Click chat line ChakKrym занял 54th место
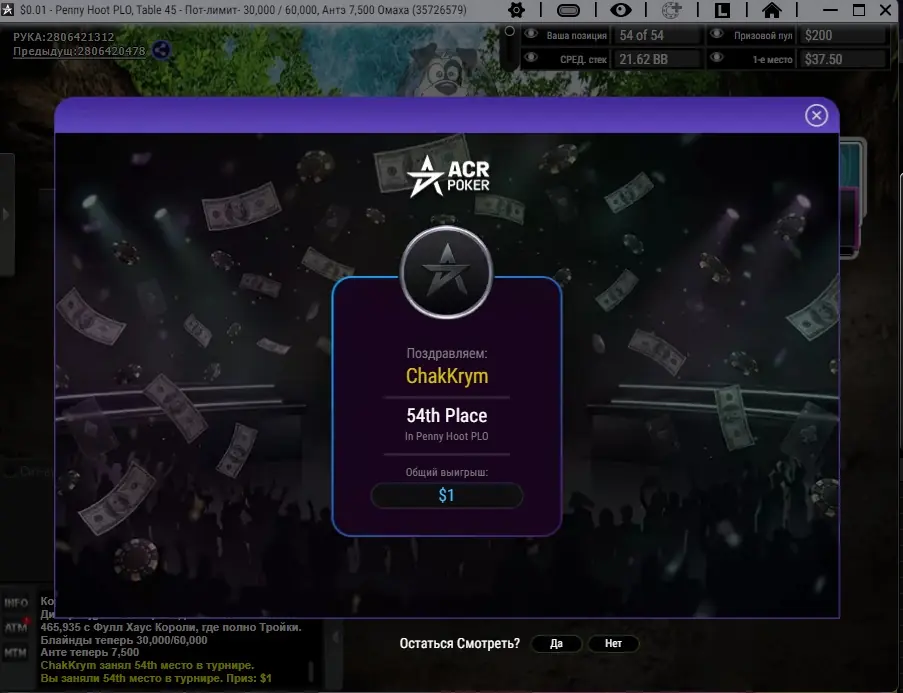This screenshot has width=903, height=693. click(147, 665)
